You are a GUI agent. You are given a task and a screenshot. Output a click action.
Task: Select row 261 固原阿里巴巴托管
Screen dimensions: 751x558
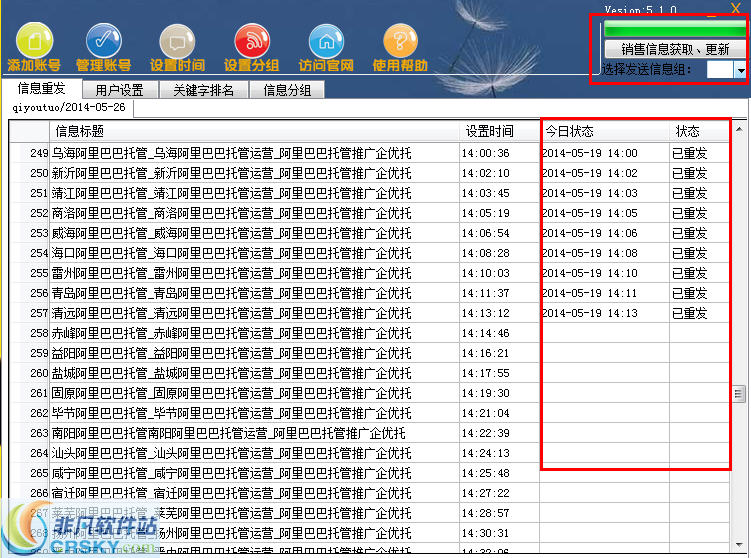coord(369,393)
